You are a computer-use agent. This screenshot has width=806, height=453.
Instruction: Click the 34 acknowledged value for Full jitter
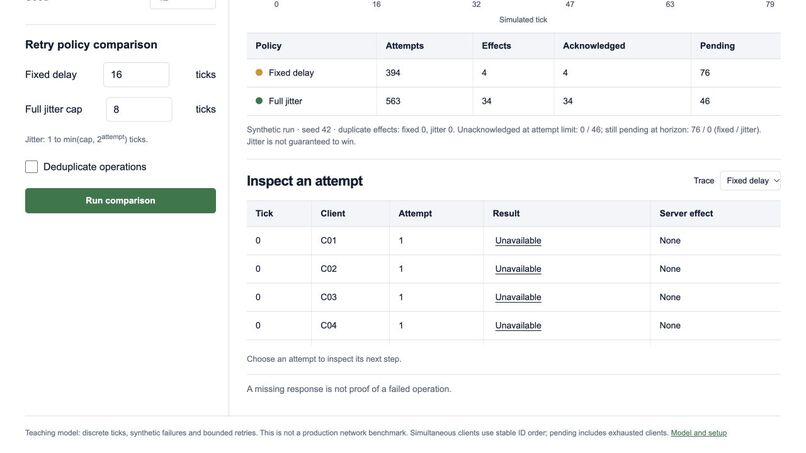pos(567,101)
